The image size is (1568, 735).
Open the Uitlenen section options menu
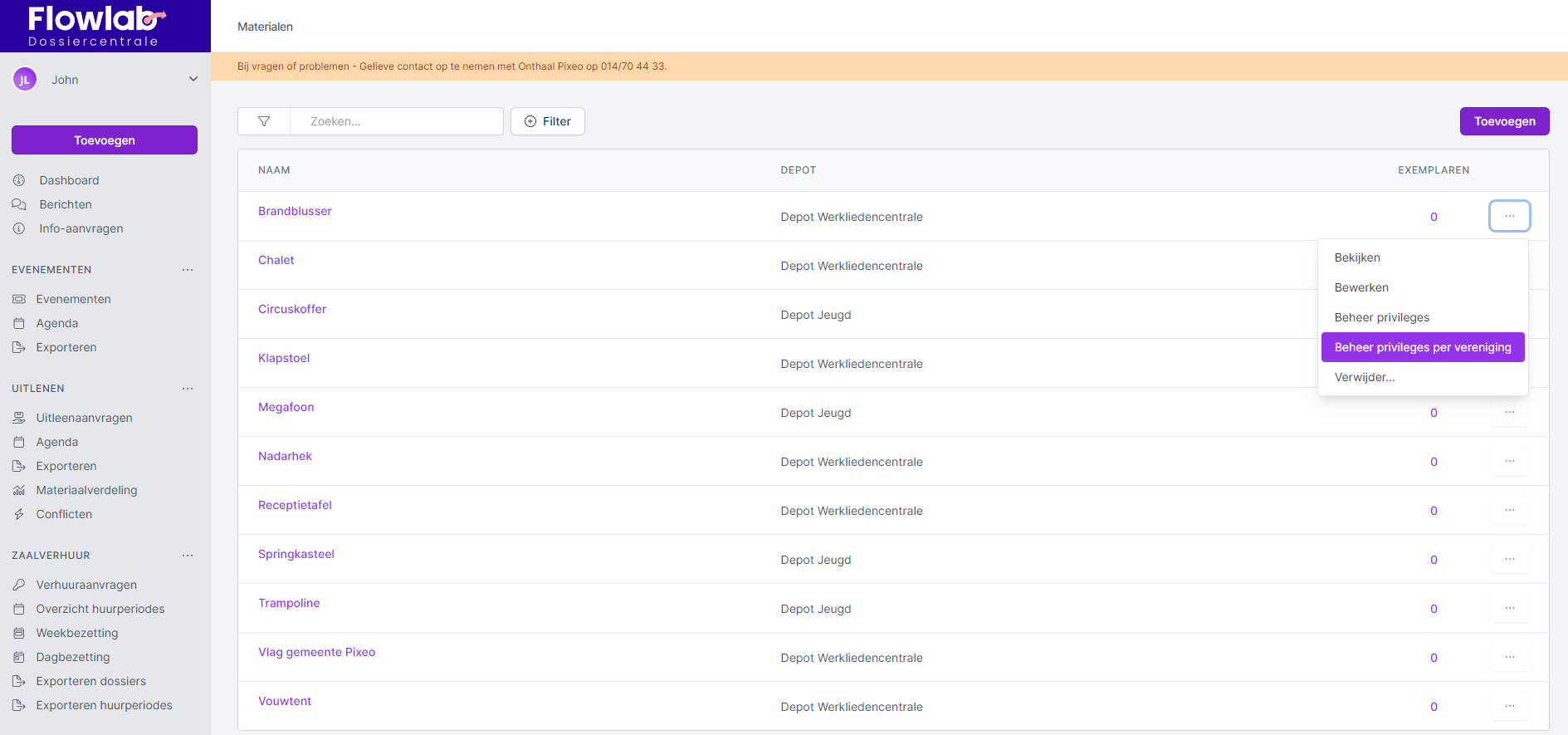point(188,389)
